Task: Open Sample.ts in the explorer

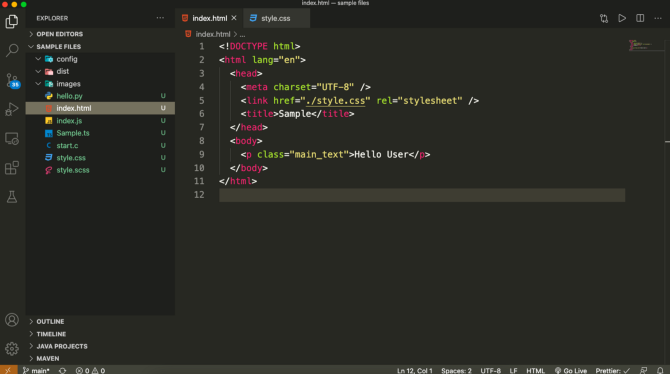Action: pos(73,133)
